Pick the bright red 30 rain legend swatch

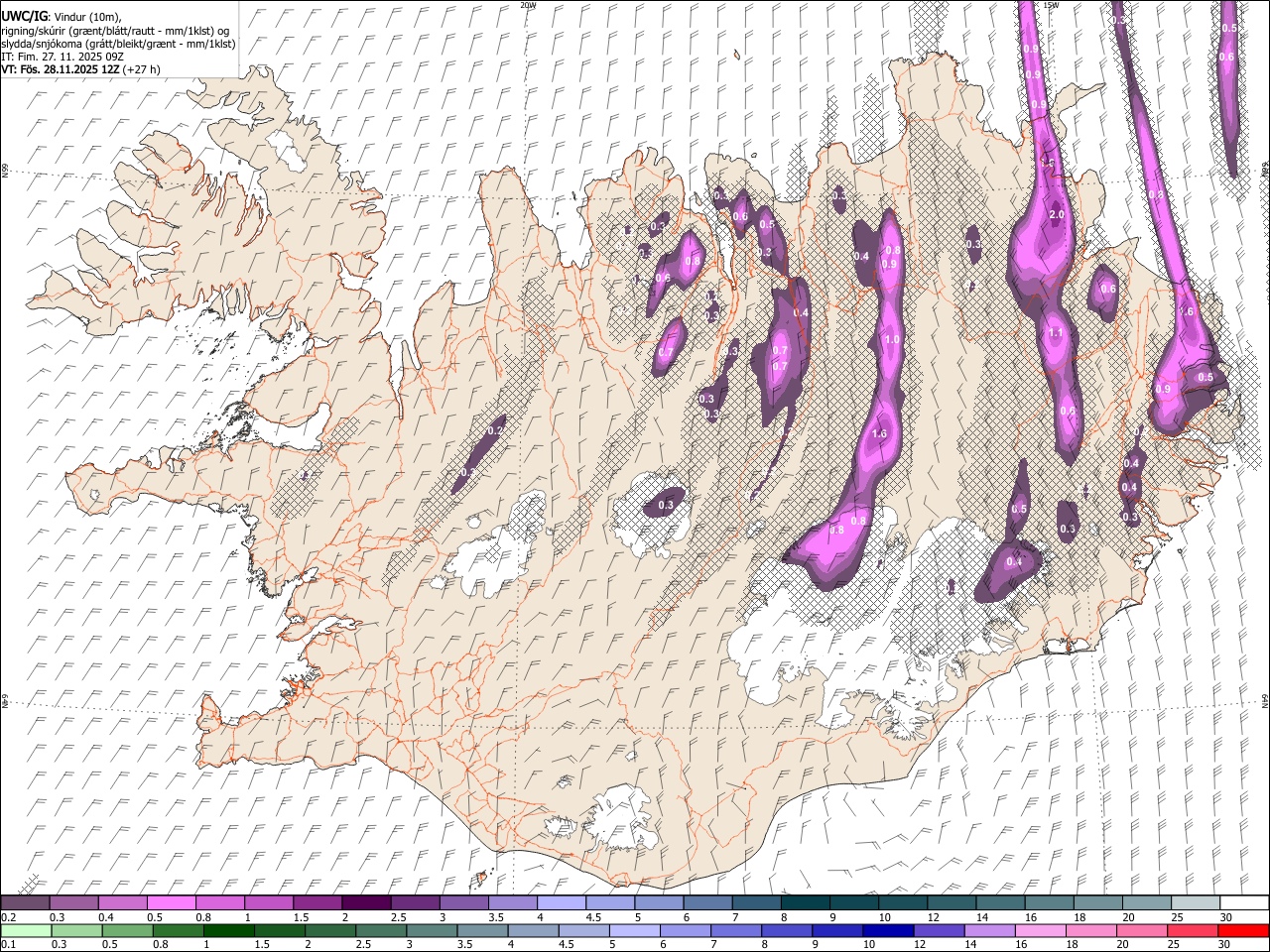[x=1242, y=930]
